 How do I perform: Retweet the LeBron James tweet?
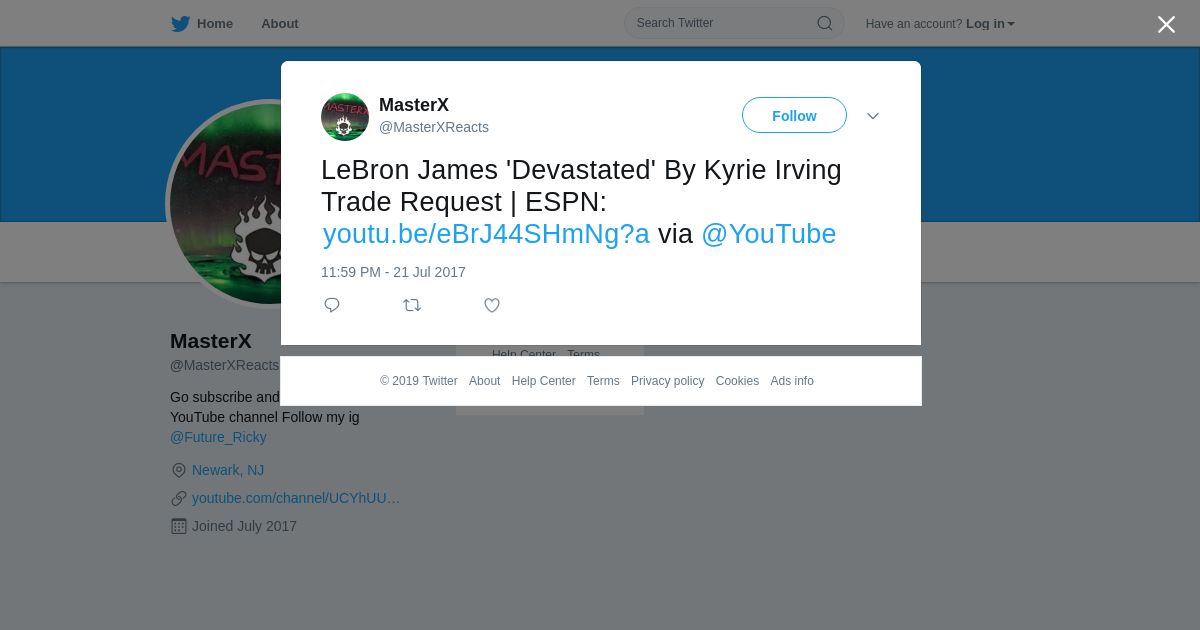click(412, 305)
